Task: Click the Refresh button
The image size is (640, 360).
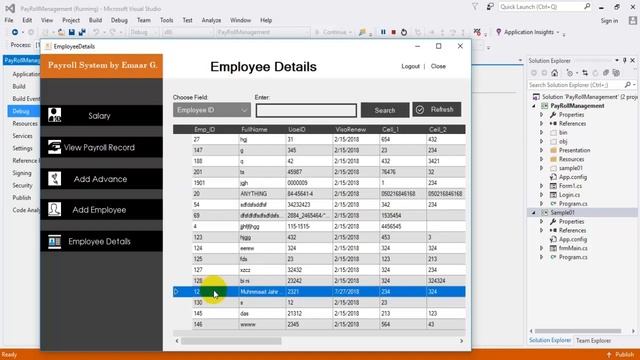Action: tap(437, 109)
